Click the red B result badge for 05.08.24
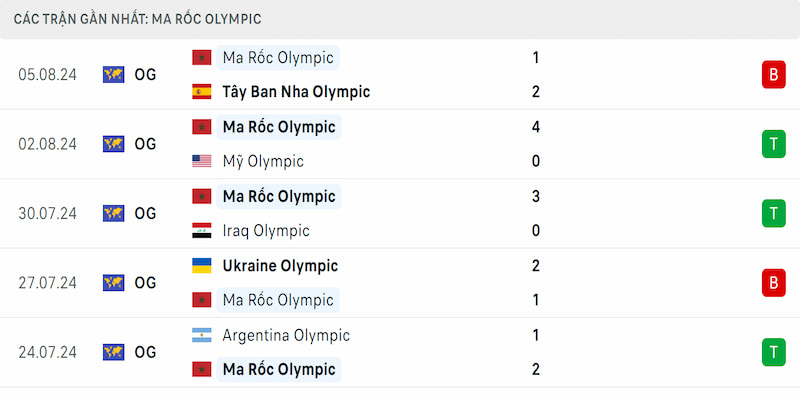Image resolution: width=800 pixels, height=400 pixels. (773, 74)
